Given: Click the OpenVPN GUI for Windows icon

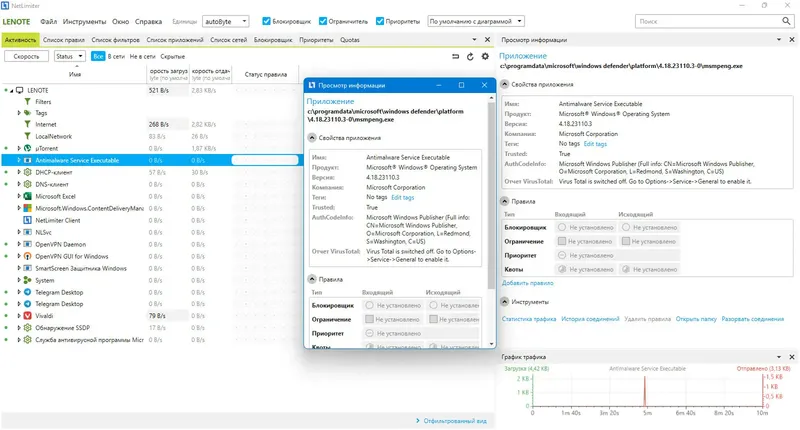Looking at the screenshot, I should [x=28, y=256].
